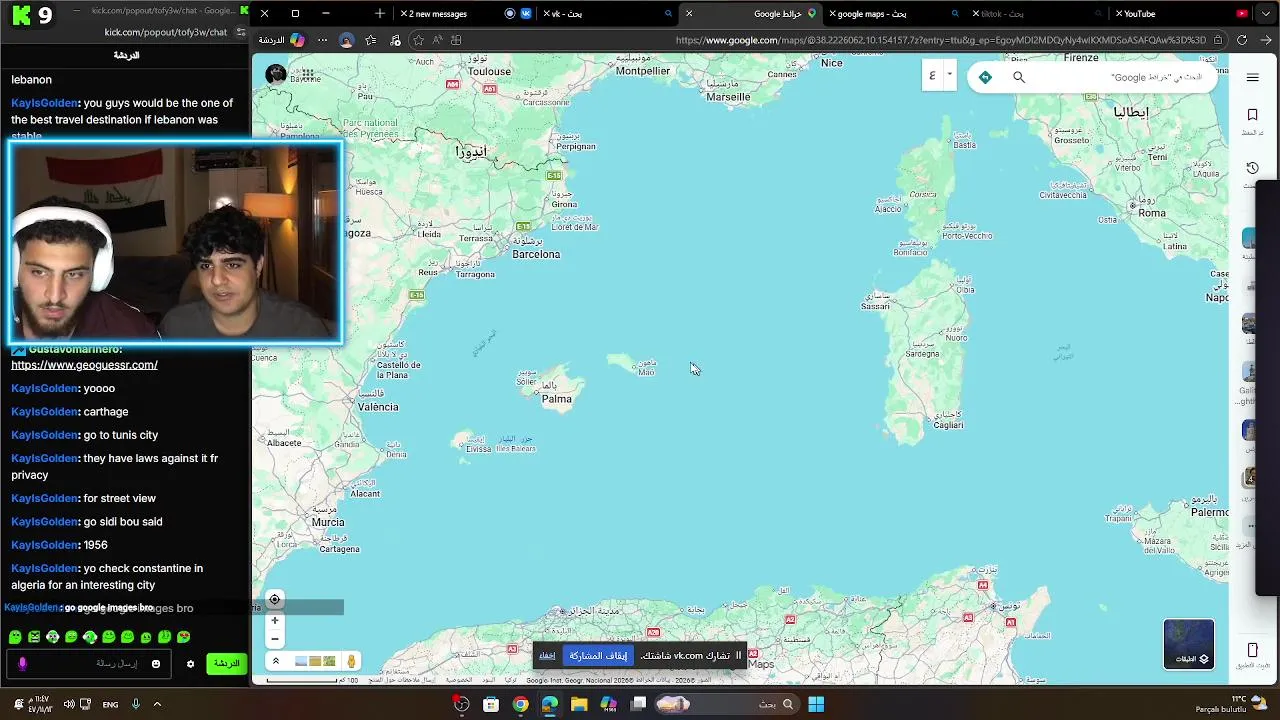Image resolution: width=1280 pixels, height=720 pixels.
Task: Click Barcelona label on the map
Action: point(536,254)
